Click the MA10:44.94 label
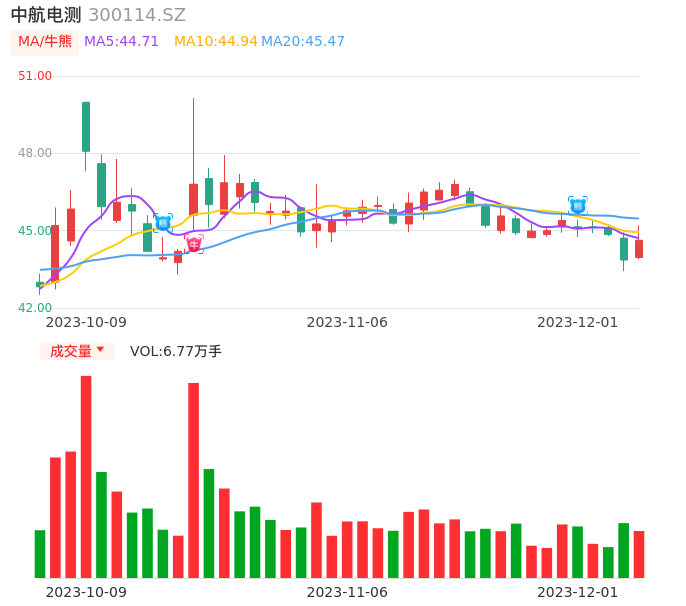686x606 pixels. (x=216, y=41)
